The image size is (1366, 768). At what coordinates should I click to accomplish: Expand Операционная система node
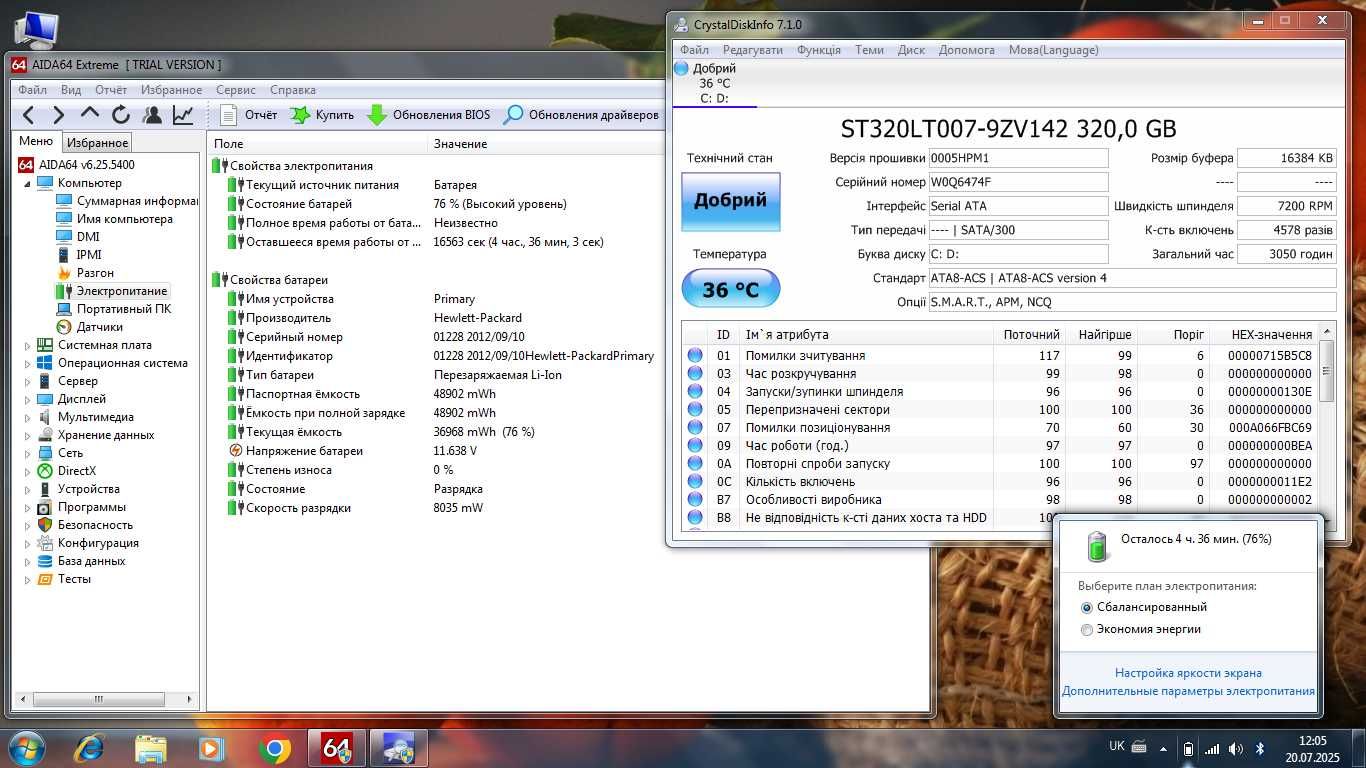[x=29, y=363]
